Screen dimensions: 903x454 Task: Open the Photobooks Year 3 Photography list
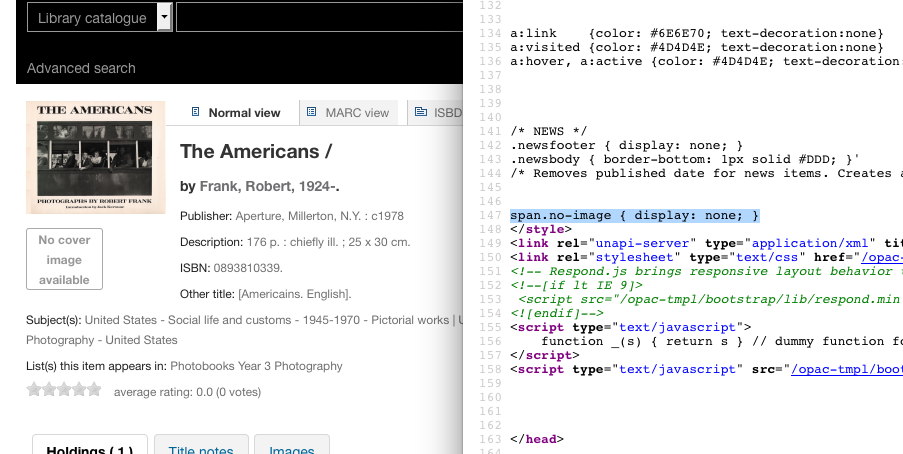tap(256, 366)
